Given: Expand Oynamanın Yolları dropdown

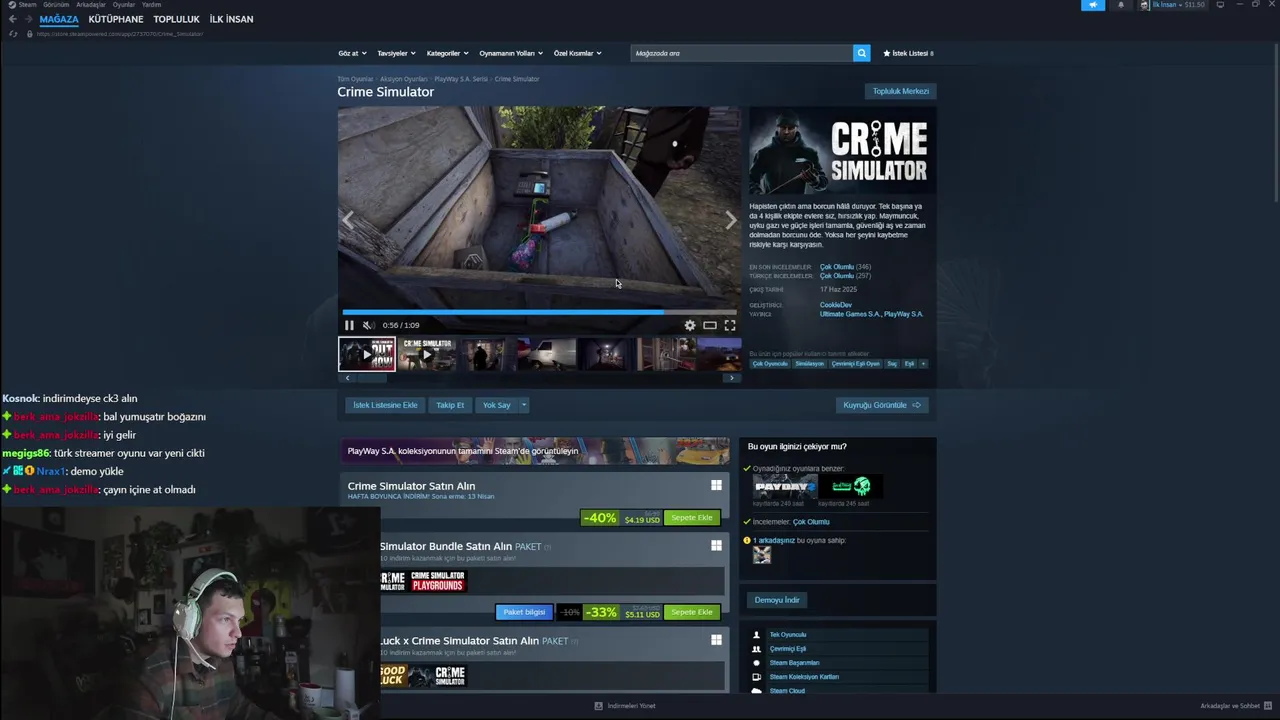Looking at the screenshot, I should [x=510, y=53].
